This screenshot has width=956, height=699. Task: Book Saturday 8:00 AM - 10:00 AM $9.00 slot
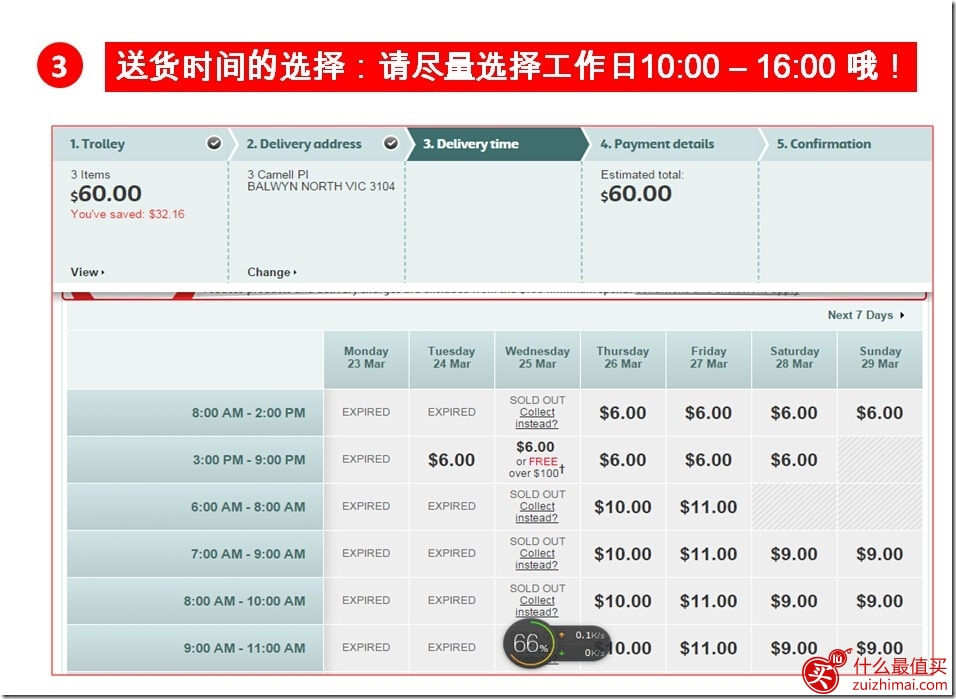(794, 601)
